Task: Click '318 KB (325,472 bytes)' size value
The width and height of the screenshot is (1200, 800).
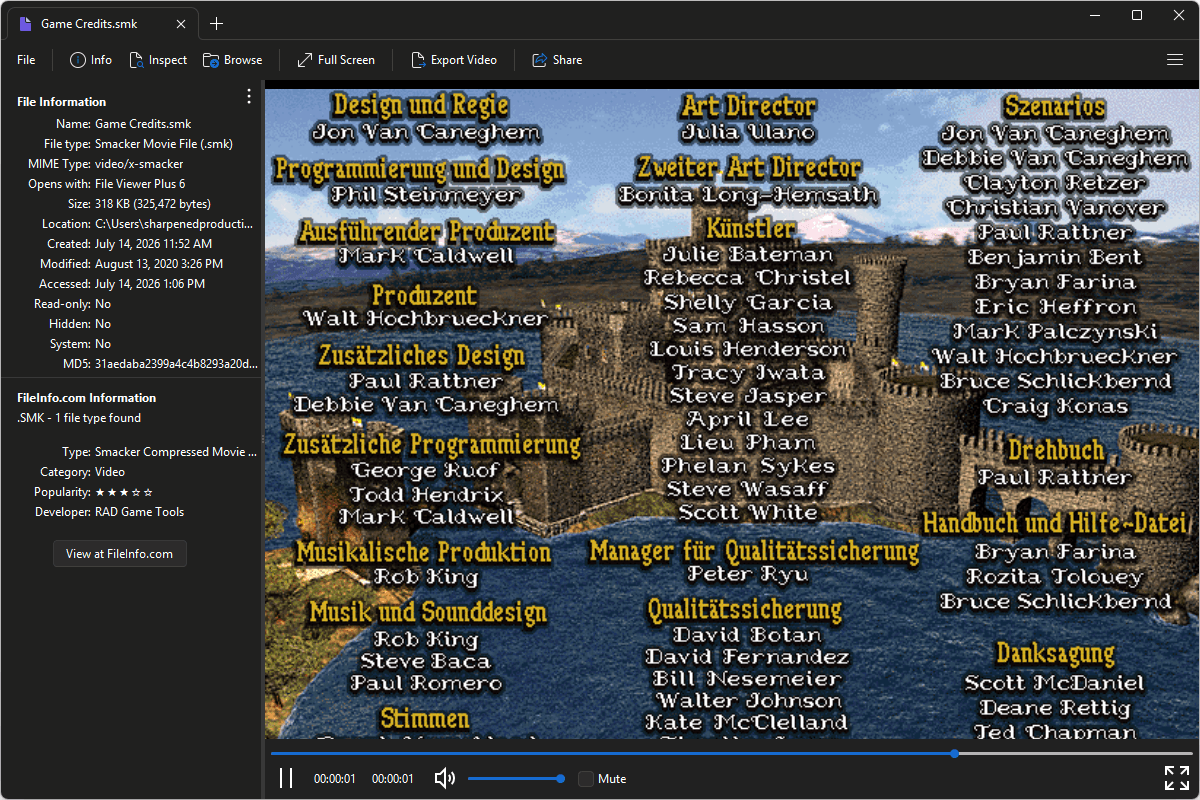Action: (153, 204)
